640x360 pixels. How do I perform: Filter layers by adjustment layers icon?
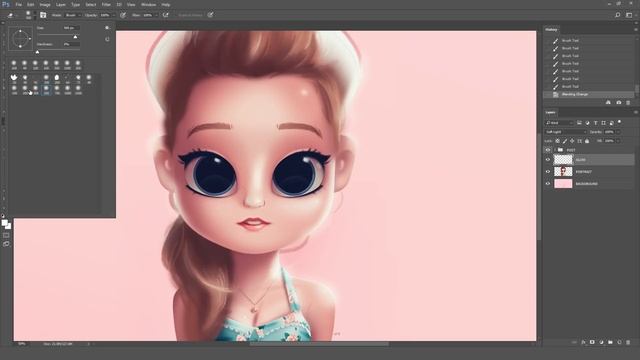click(x=588, y=122)
